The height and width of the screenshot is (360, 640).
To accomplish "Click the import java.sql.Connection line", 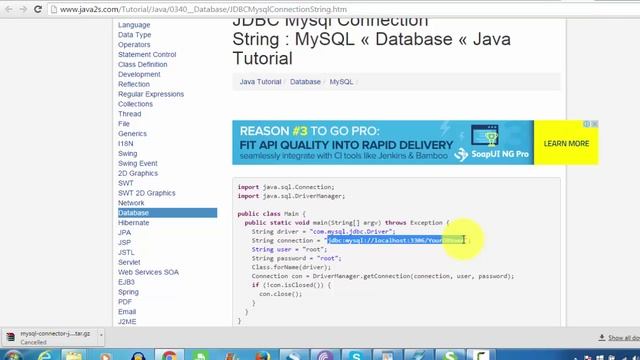I will click(286, 187).
